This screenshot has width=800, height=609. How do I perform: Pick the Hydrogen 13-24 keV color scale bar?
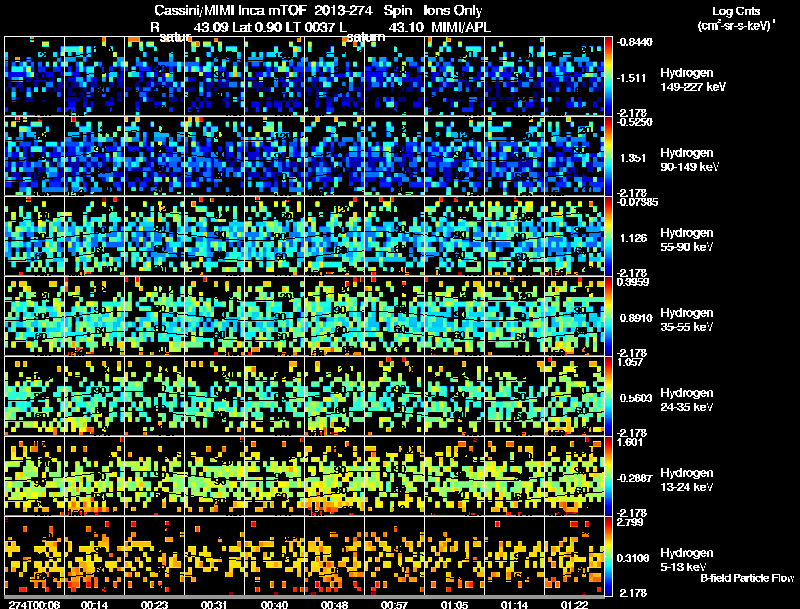point(609,476)
